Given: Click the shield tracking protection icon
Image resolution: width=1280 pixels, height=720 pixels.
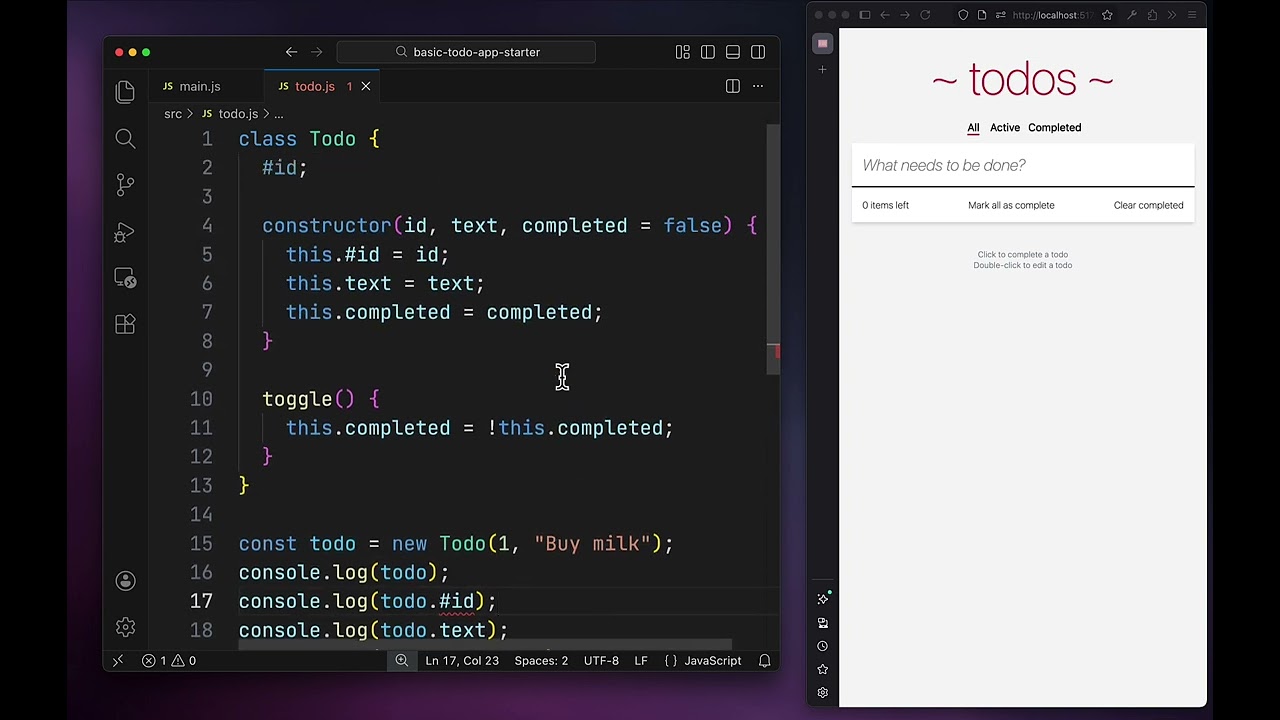Looking at the screenshot, I should 963,15.
